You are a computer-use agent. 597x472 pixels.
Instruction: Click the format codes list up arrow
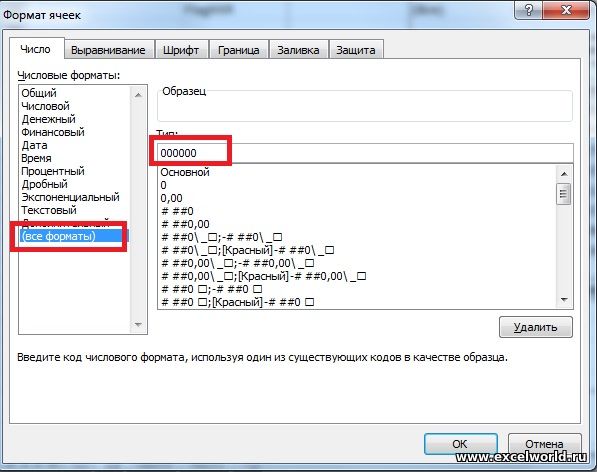click(x=564, y=174)
